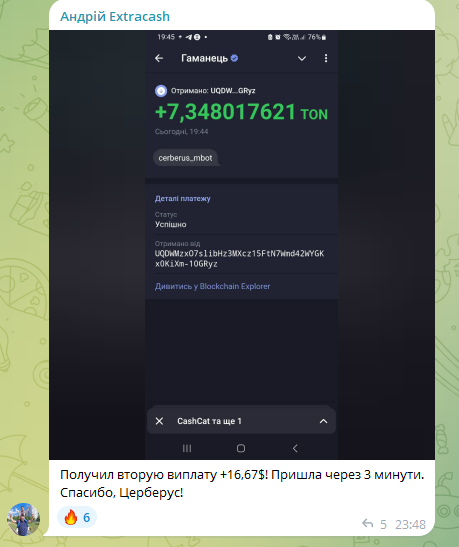This screenshot has height=547, width=459.
Task: Expand the chevron dropdown in wallet header
Action: [x=302, y=59]
